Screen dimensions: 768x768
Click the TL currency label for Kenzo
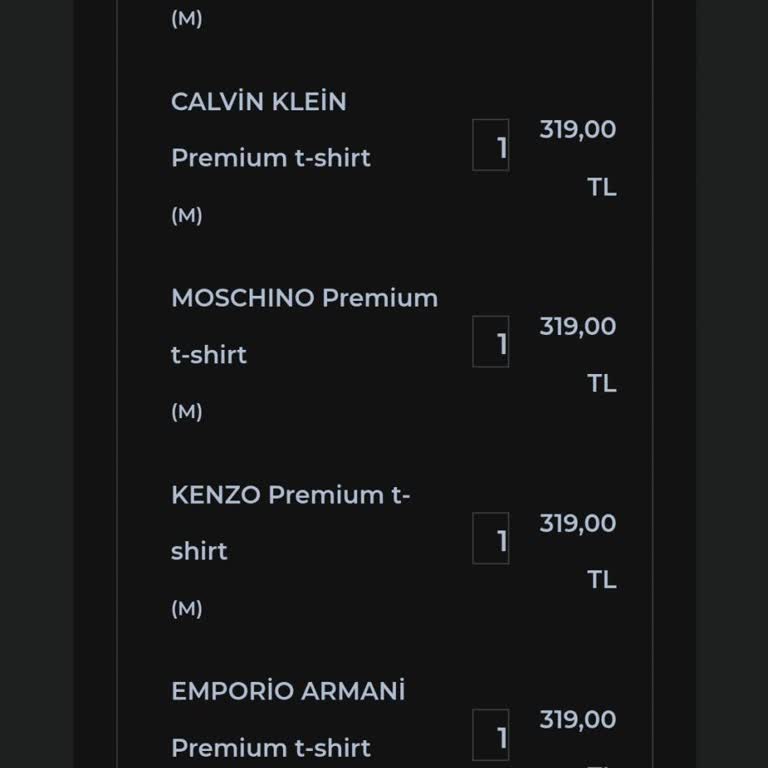[x=601, y=580]
